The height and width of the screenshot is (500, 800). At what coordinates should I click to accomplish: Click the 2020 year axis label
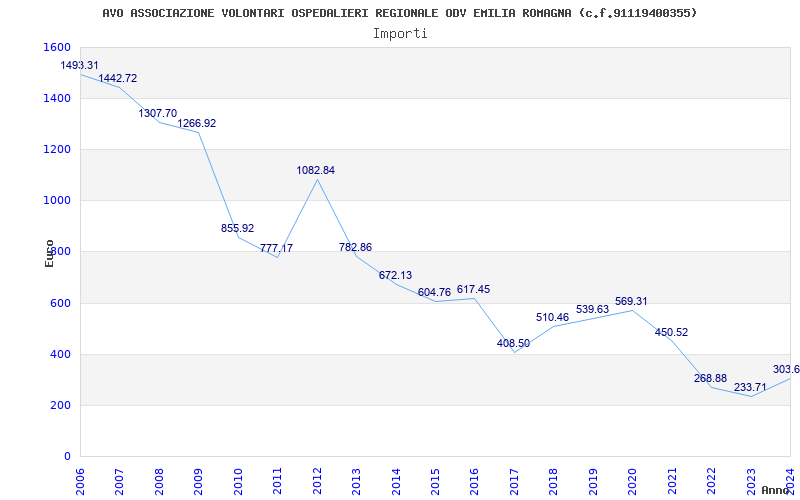coord(632,480)
